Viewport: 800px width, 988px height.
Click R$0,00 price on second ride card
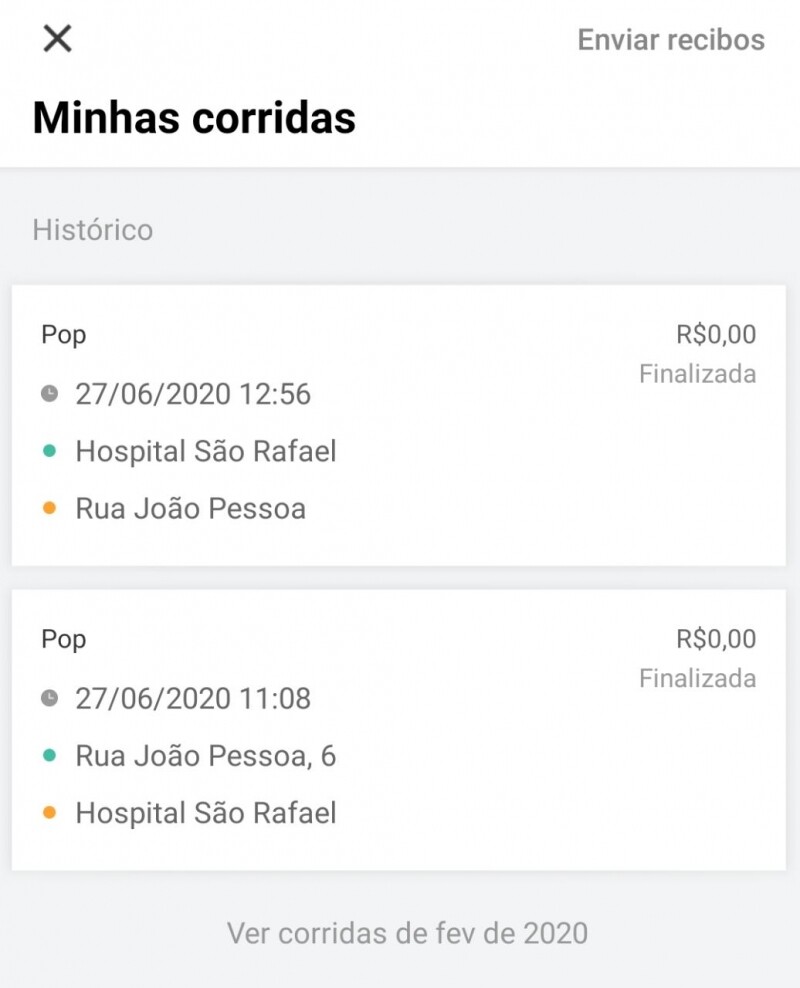click(716, 639)
